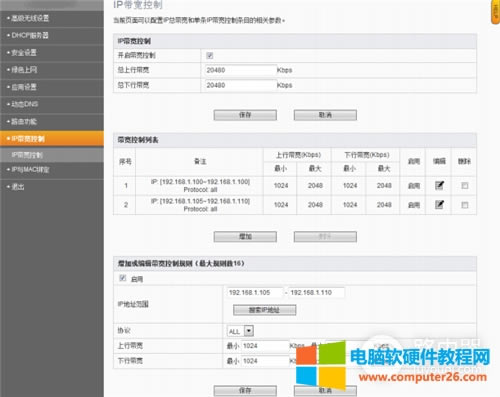Click the total upstream bandwidth field
This screenshot has width=500, height=397.
click(x=240, y=70)
